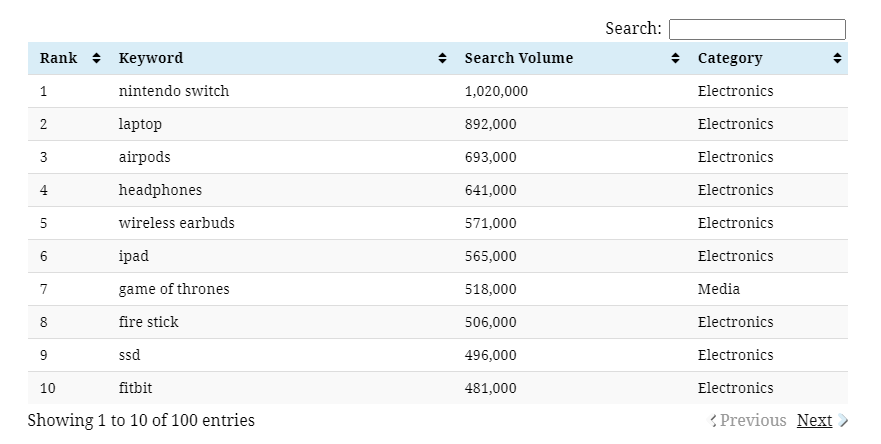881x444 pixels.
Task: Select the fitbit keyword row
Action: [x=135, y=388]
